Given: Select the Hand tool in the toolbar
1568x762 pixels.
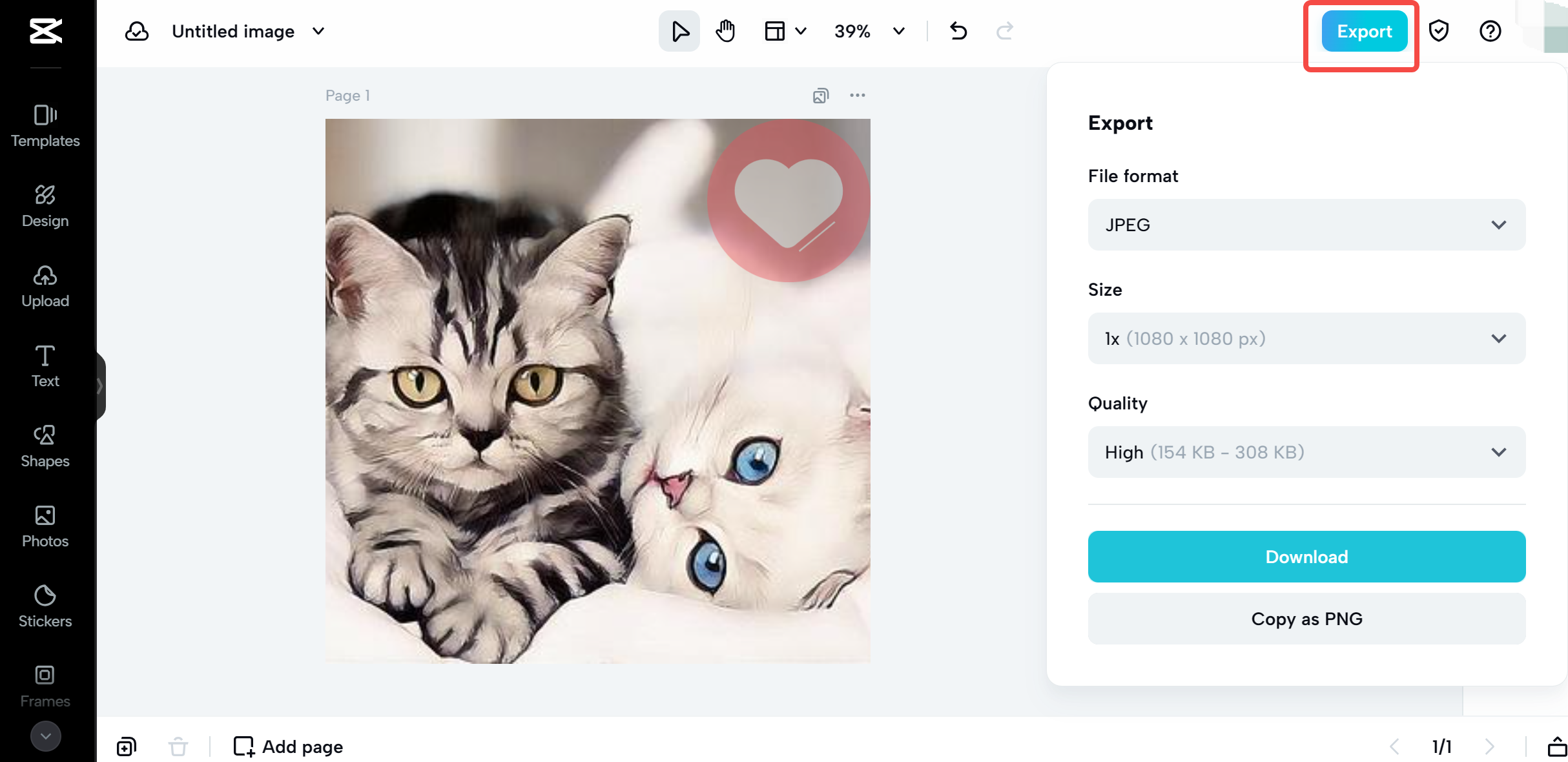Looking at the screenshot, I should point(725,30).
